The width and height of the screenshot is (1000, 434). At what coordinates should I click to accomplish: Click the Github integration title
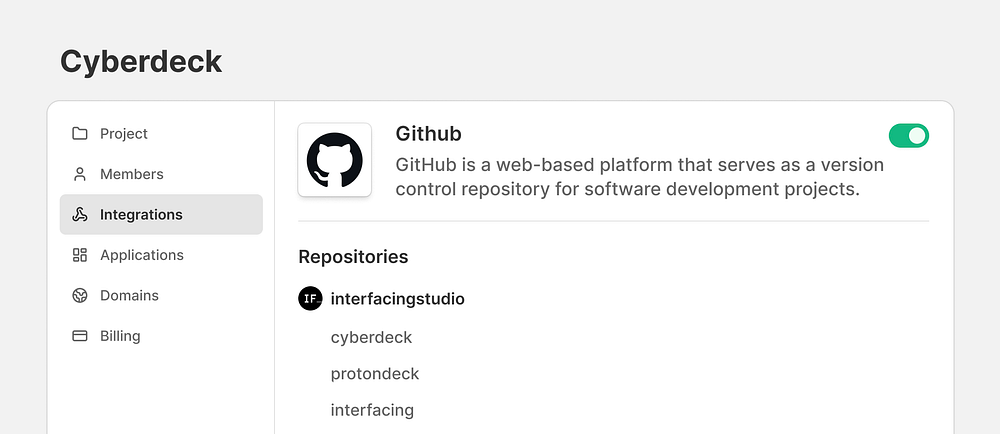(x=428, y=134)
